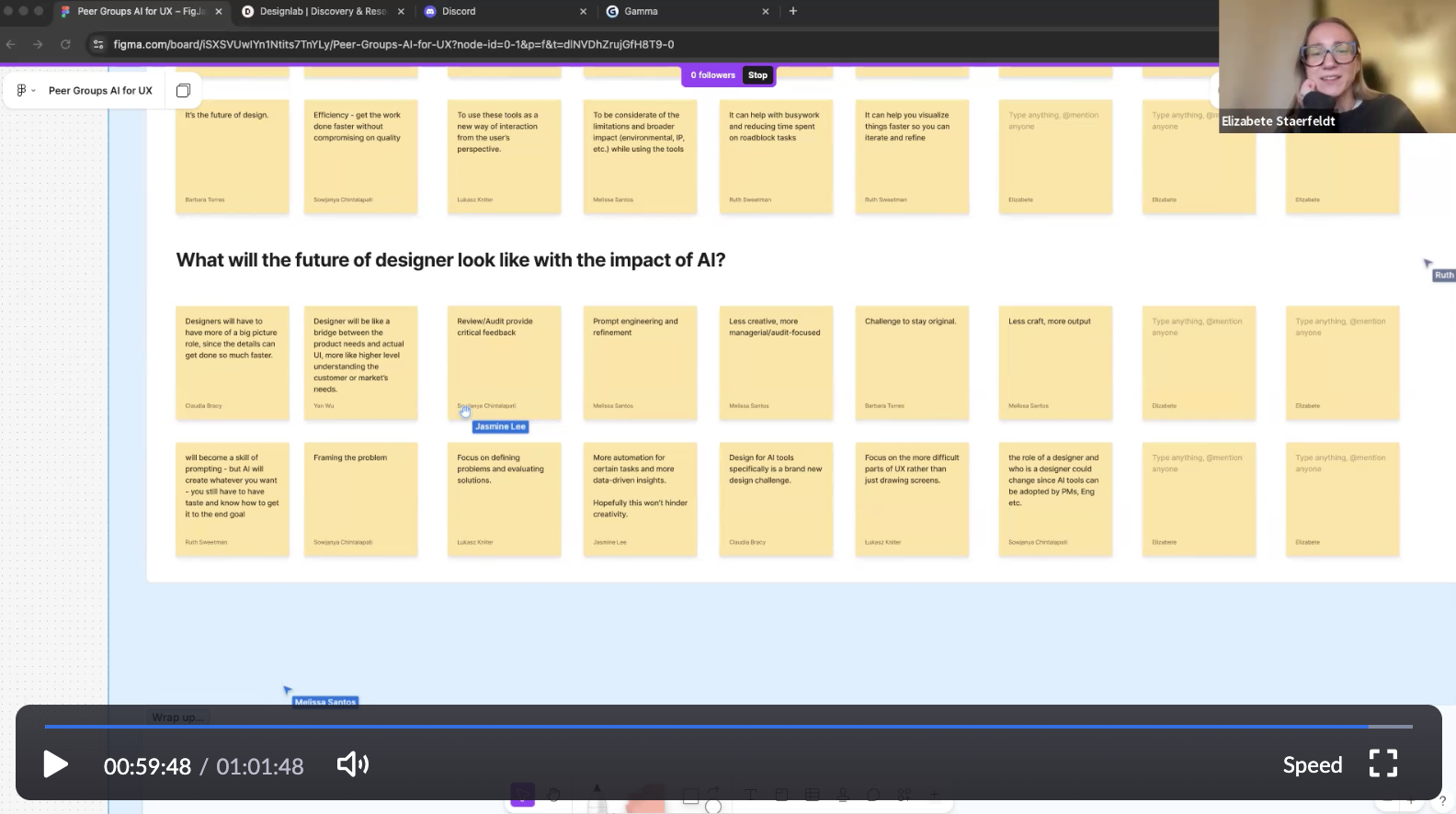Select the "Framing the problem" sticky note
1456x814 pixels.
coord(360,500)
